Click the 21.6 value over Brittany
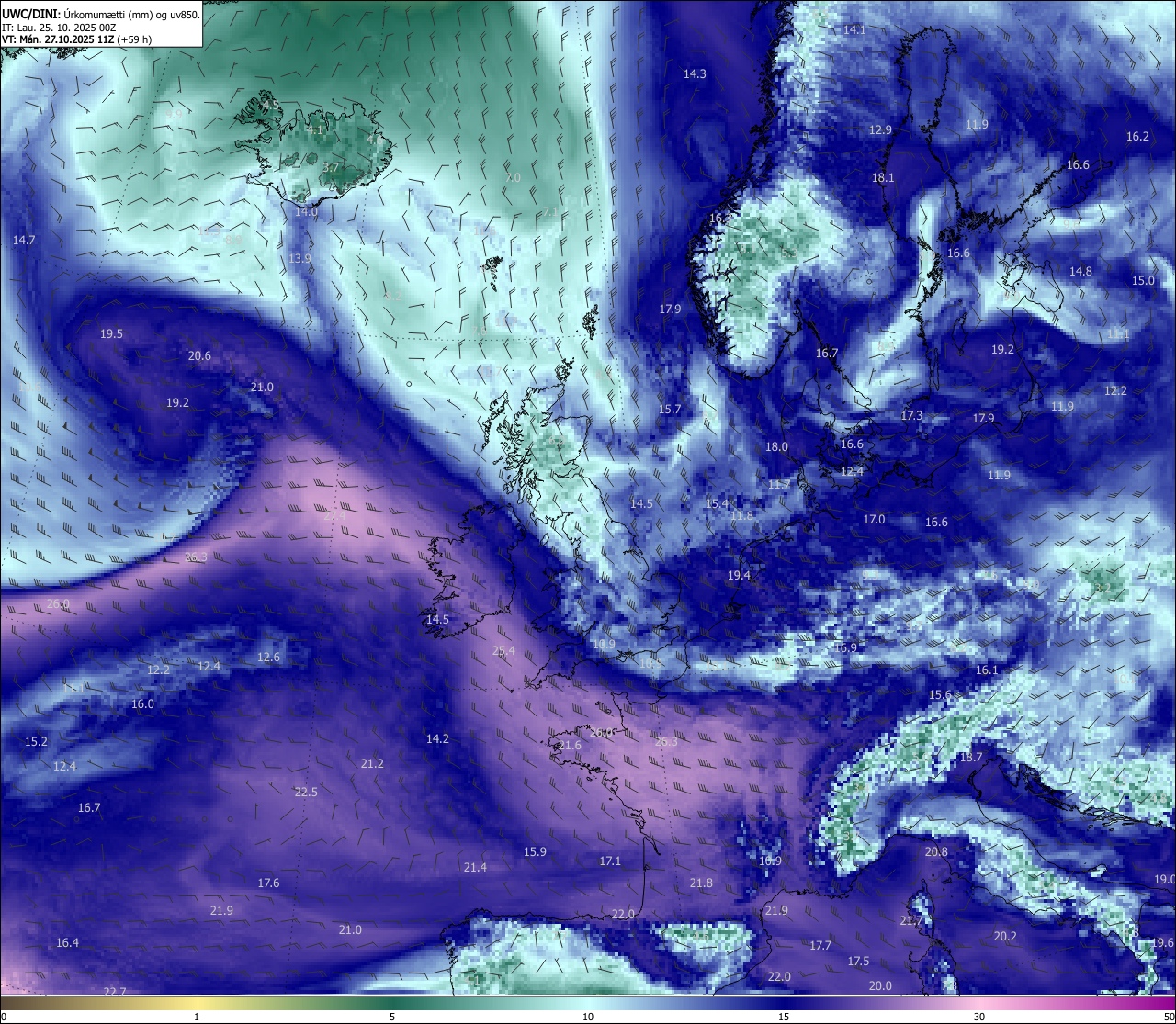The height and width of the screenshot is (1024, 1176). tap(570, 746)
